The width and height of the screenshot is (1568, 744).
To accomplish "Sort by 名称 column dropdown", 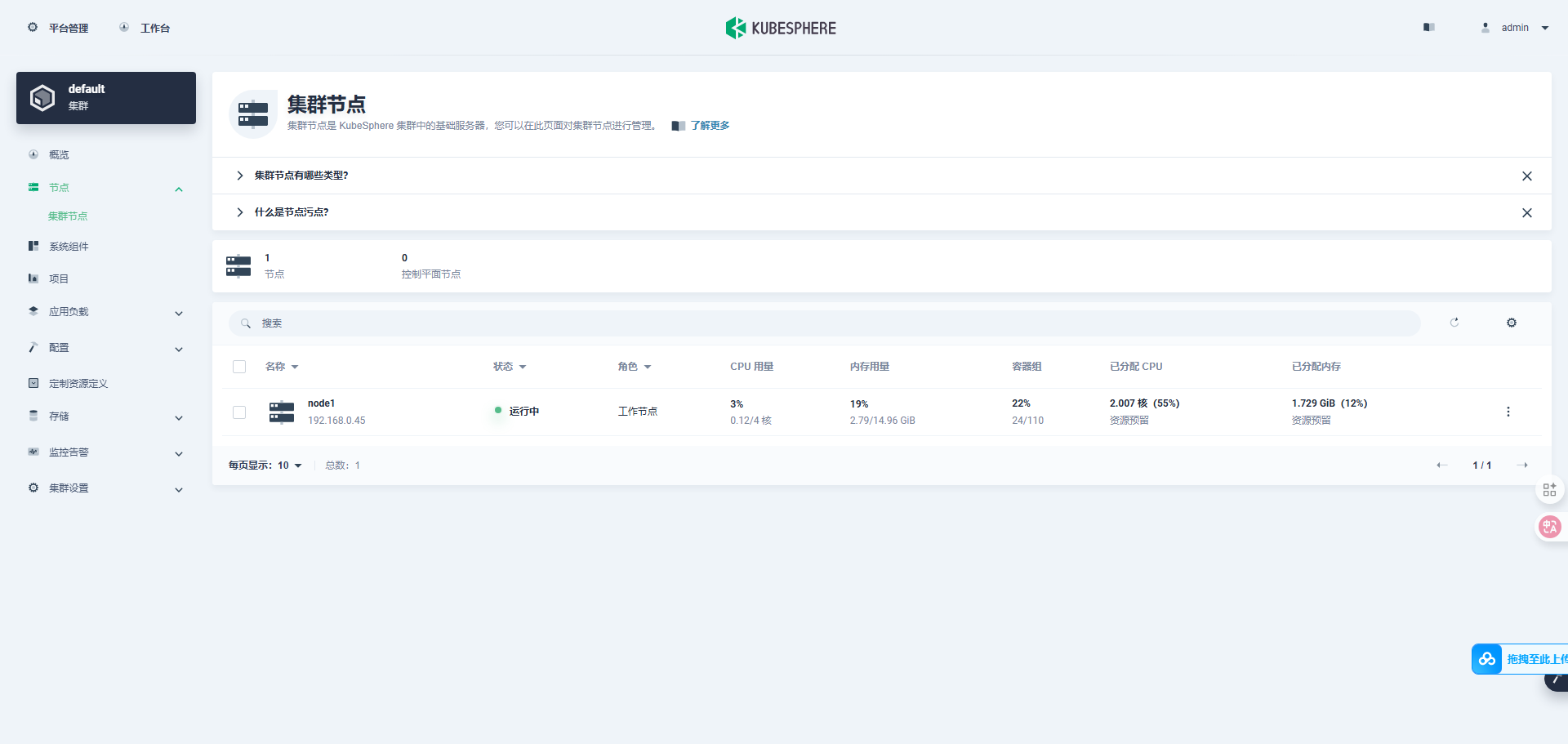I will (282, 367).
